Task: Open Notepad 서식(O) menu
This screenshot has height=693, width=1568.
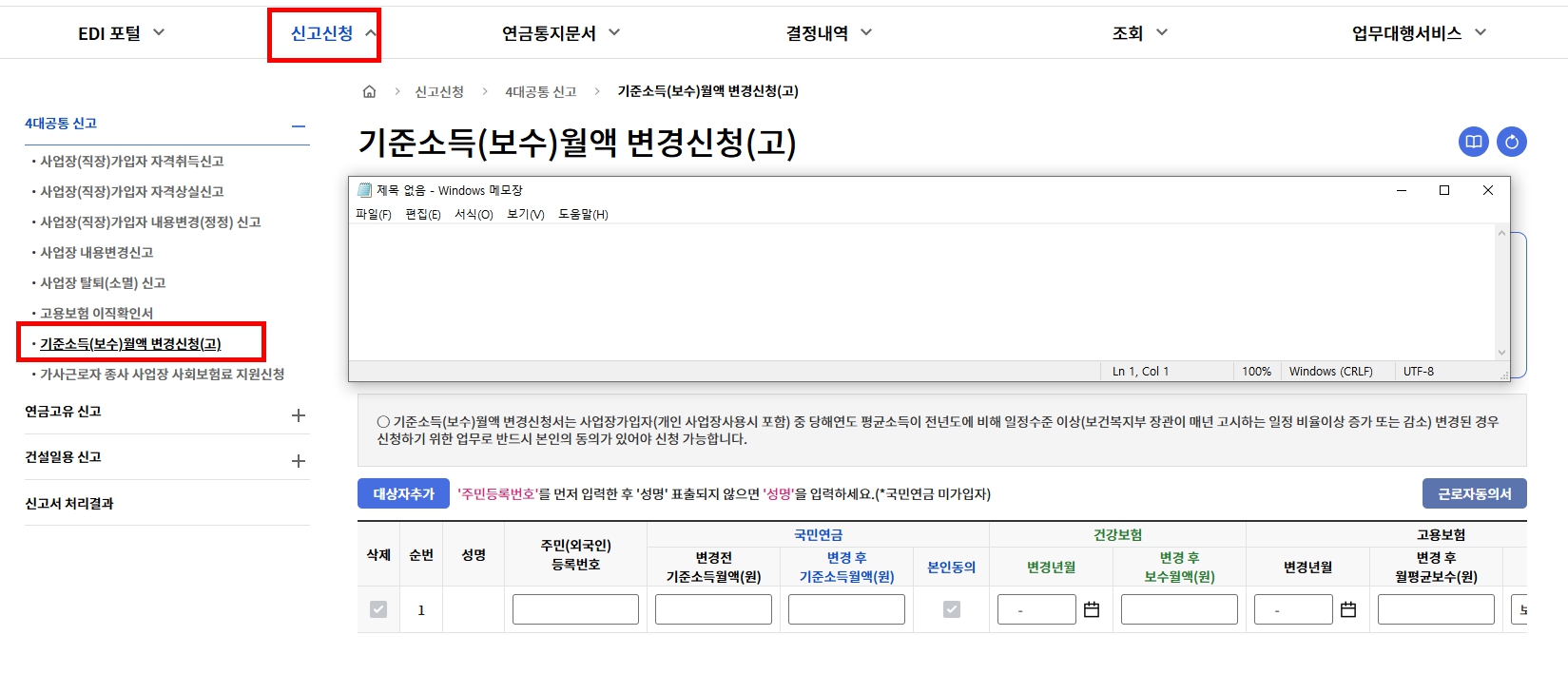Action: [474, 214]
